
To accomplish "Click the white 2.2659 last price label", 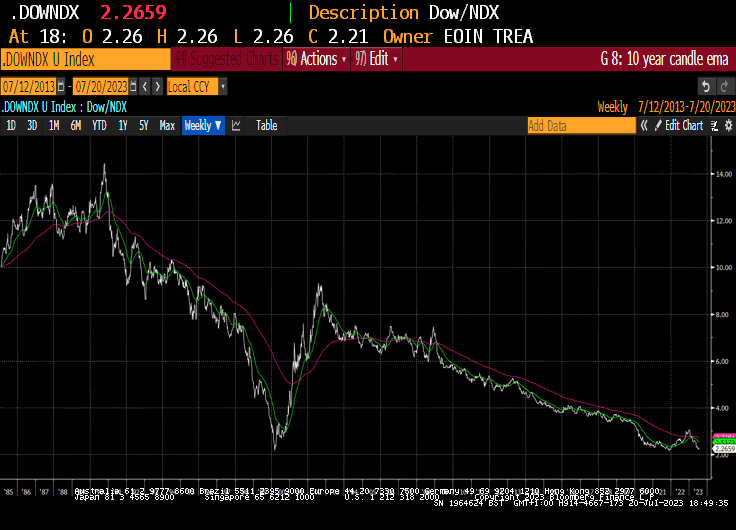I will pyautogui.click(x=724, y=449).
